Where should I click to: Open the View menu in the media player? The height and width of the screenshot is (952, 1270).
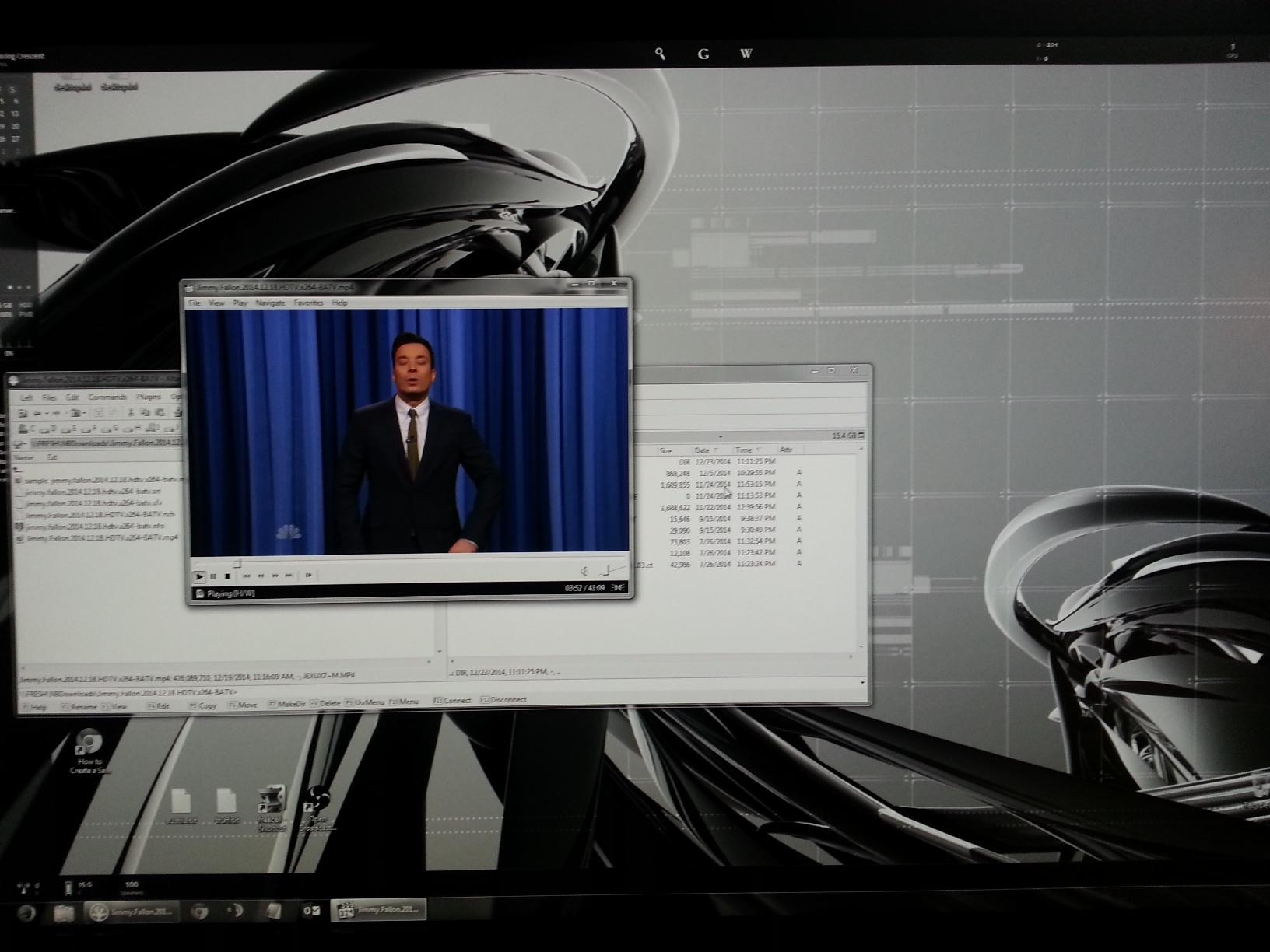[216, 303]
